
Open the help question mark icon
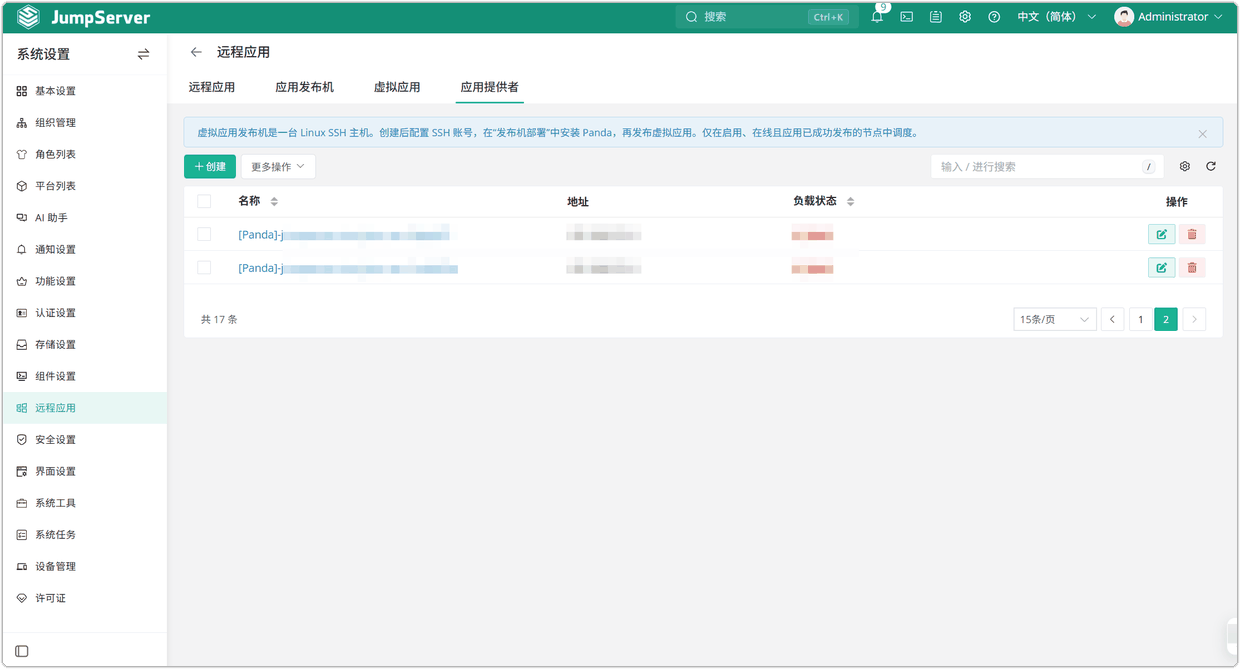(x=994, y=17)
